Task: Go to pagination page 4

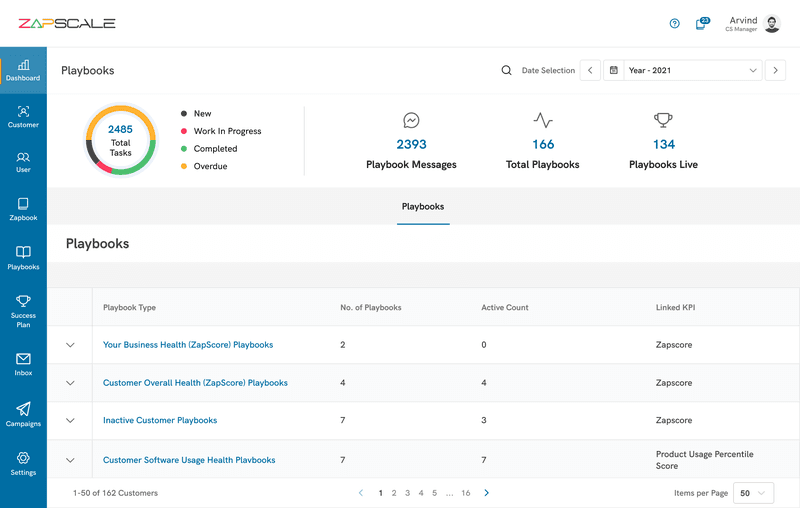Action: click(421, 493)
